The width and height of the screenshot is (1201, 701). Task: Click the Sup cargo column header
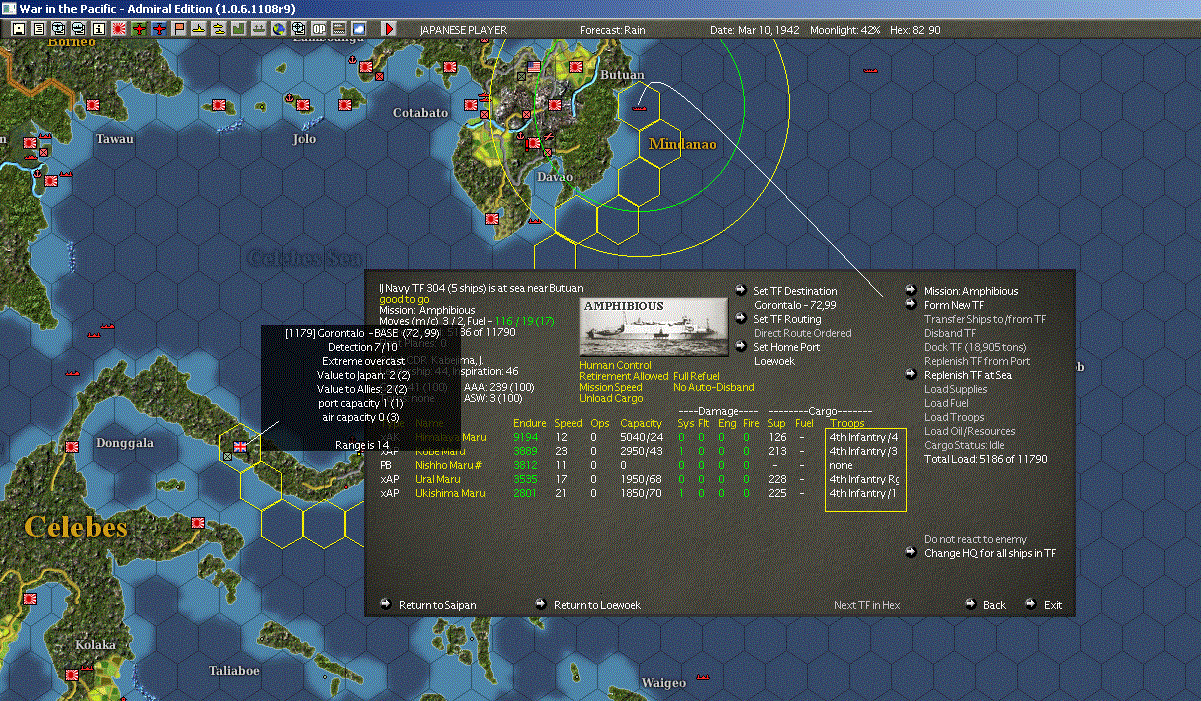[x=776, y=424]
